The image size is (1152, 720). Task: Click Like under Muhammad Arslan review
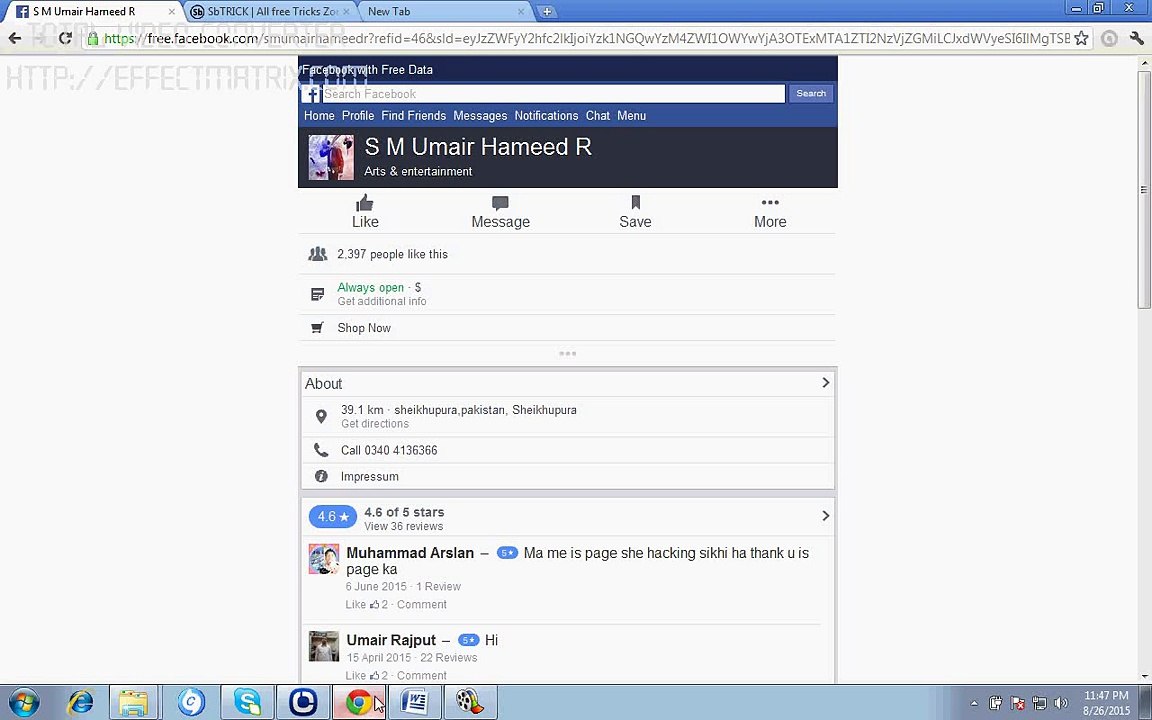(356, 605)
